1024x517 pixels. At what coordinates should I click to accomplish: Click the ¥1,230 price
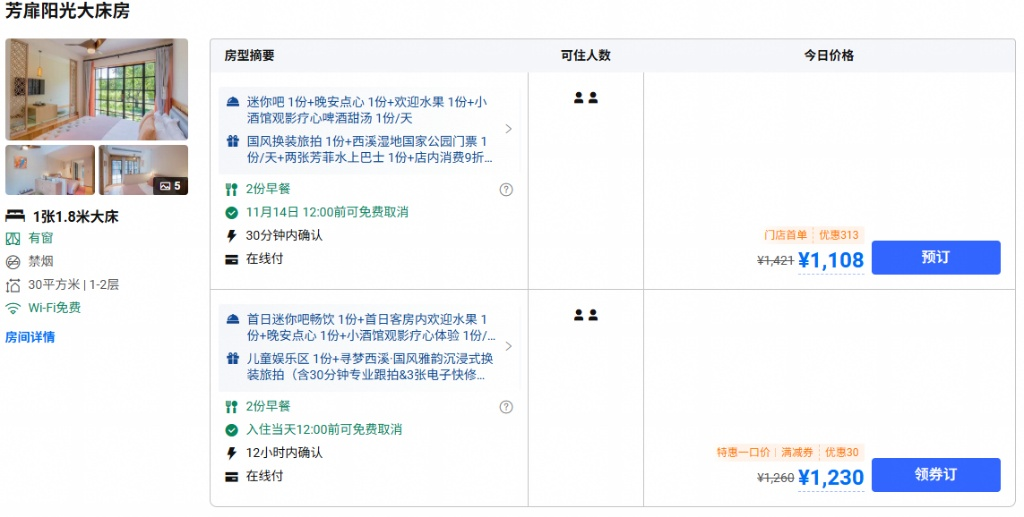coord(831,478)
